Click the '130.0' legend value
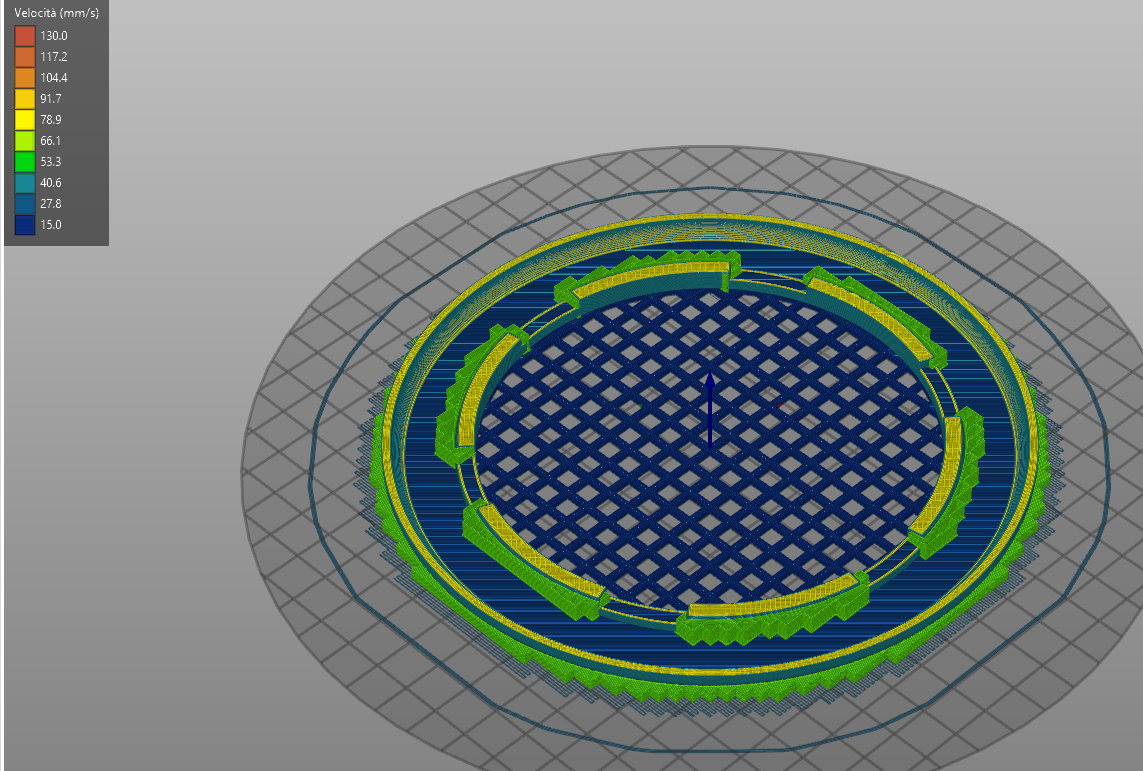 tap(54, 36)
